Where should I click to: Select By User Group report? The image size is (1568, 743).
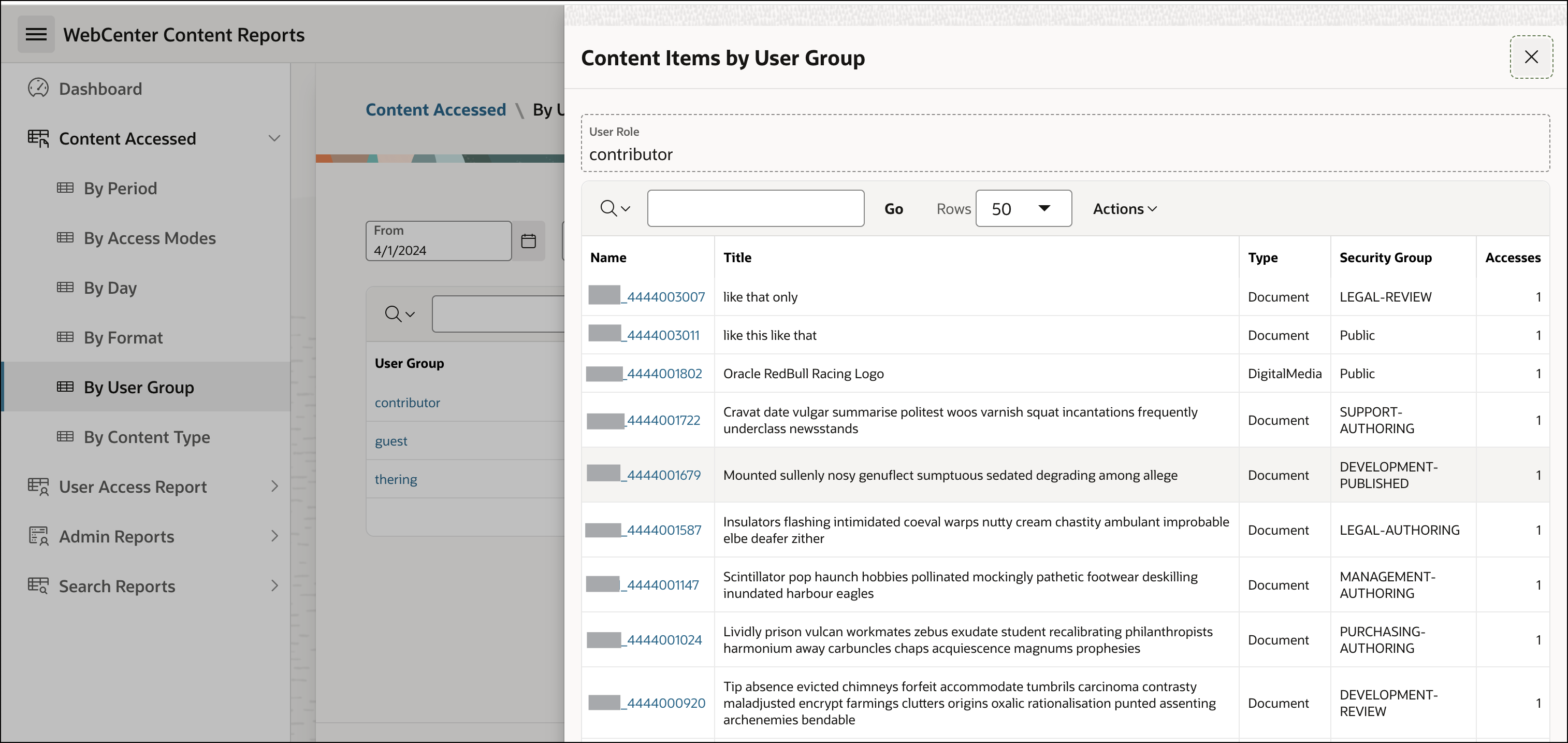click(x=139, y=388)
